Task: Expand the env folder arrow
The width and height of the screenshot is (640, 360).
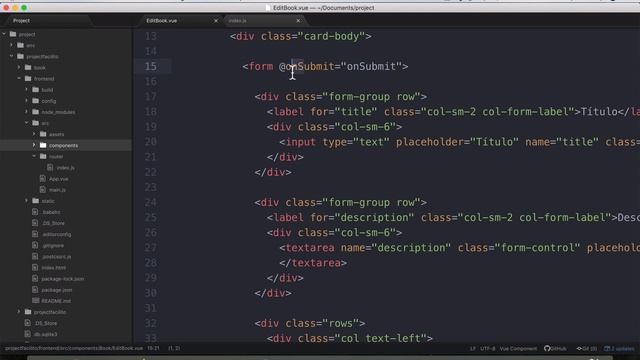Action: point(12,45)
